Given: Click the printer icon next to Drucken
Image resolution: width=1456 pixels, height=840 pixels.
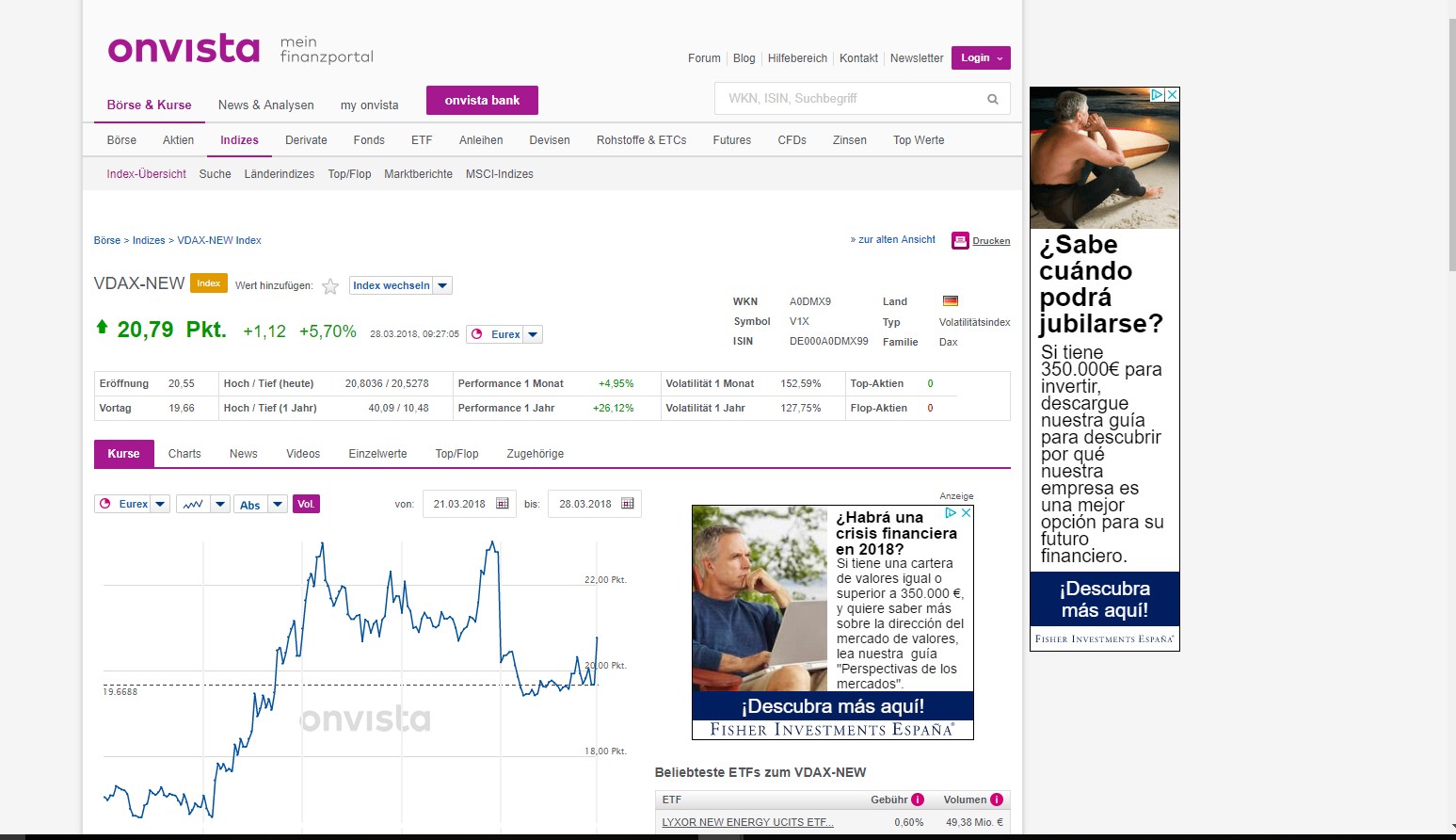Looking at the screenshot, I should pos(960,240).
